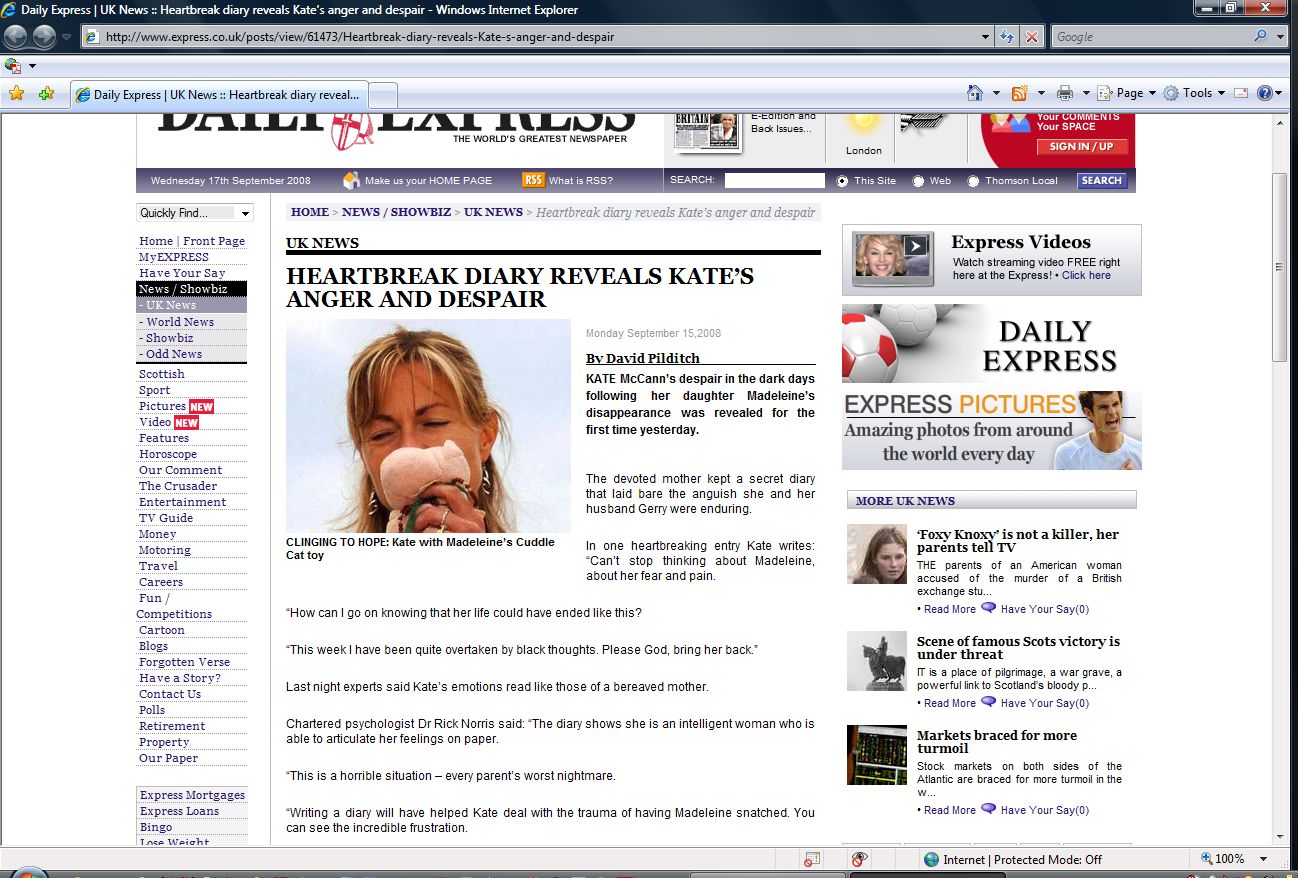Open the Tools menu in command bar
The width and height of the screenshot is (1298, 878).
(x=1195, y=93)
